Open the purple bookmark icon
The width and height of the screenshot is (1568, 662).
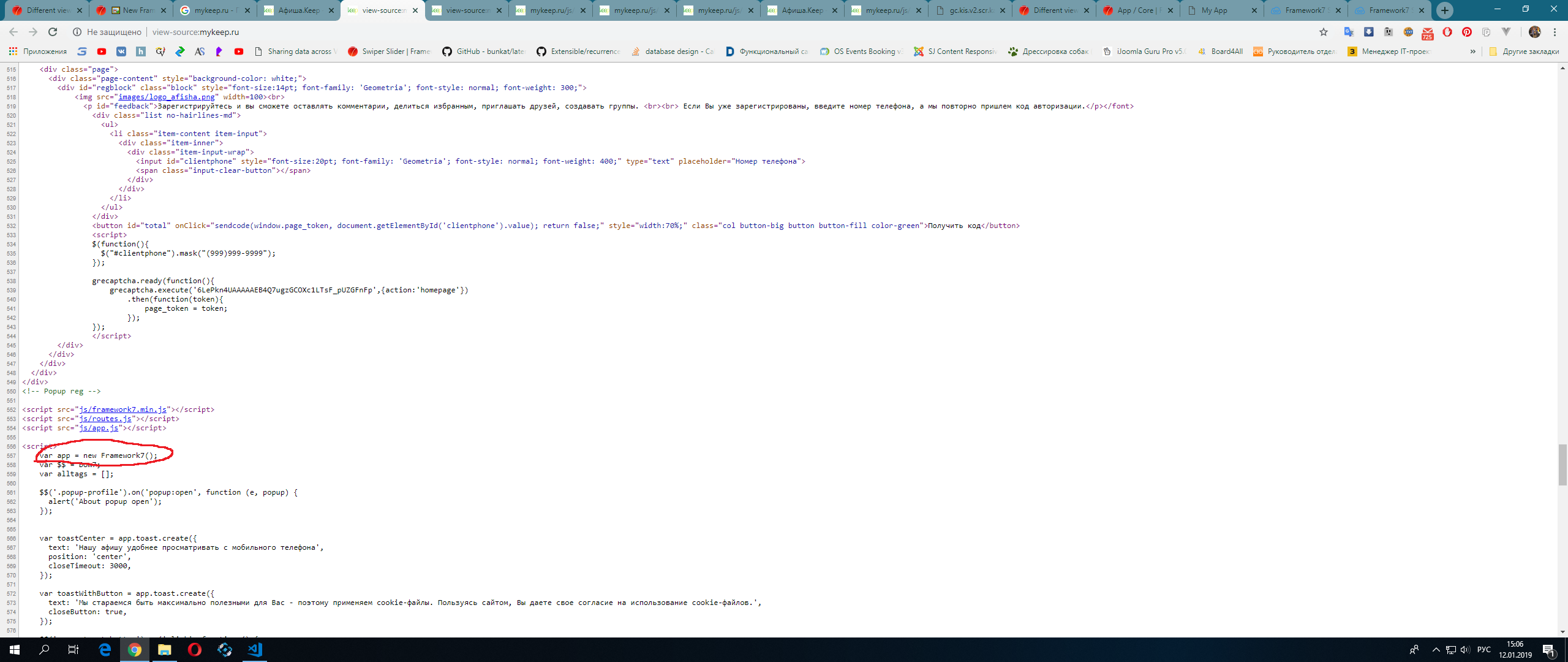[219, 51]
